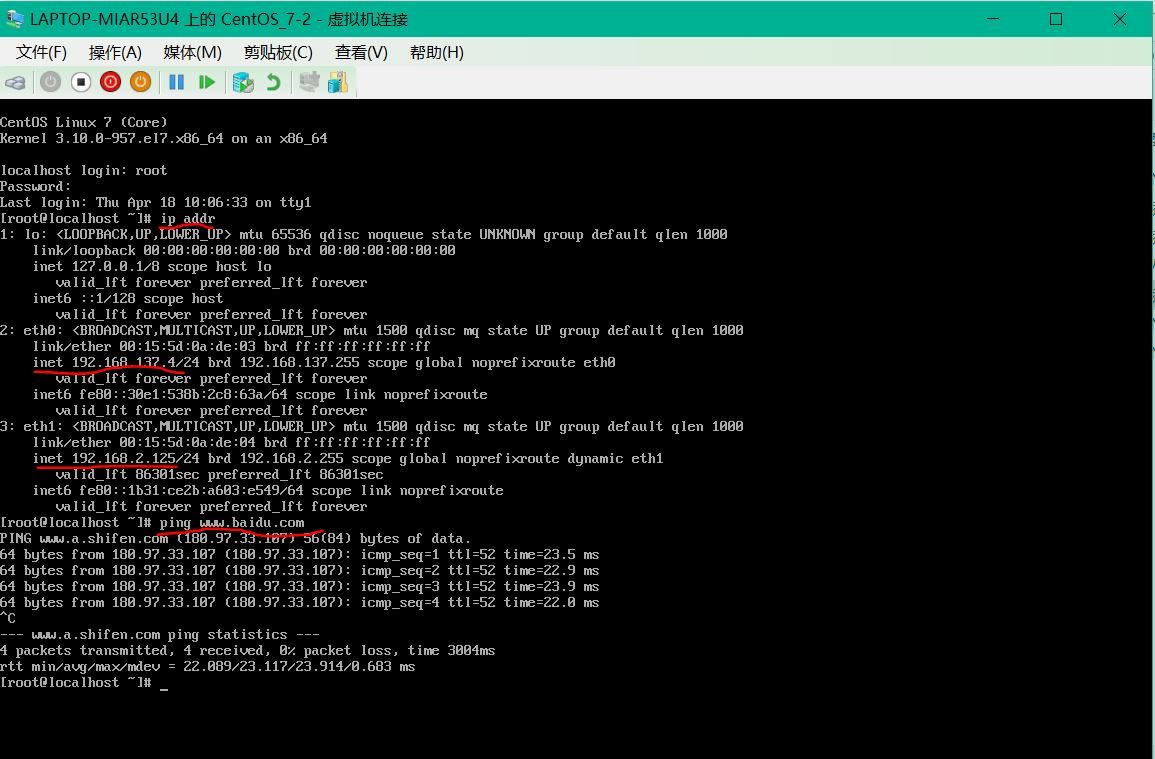Click the eth0 address '192.168.137.4/24'
Screen dimensions: 1155x759
click(136, 363)
